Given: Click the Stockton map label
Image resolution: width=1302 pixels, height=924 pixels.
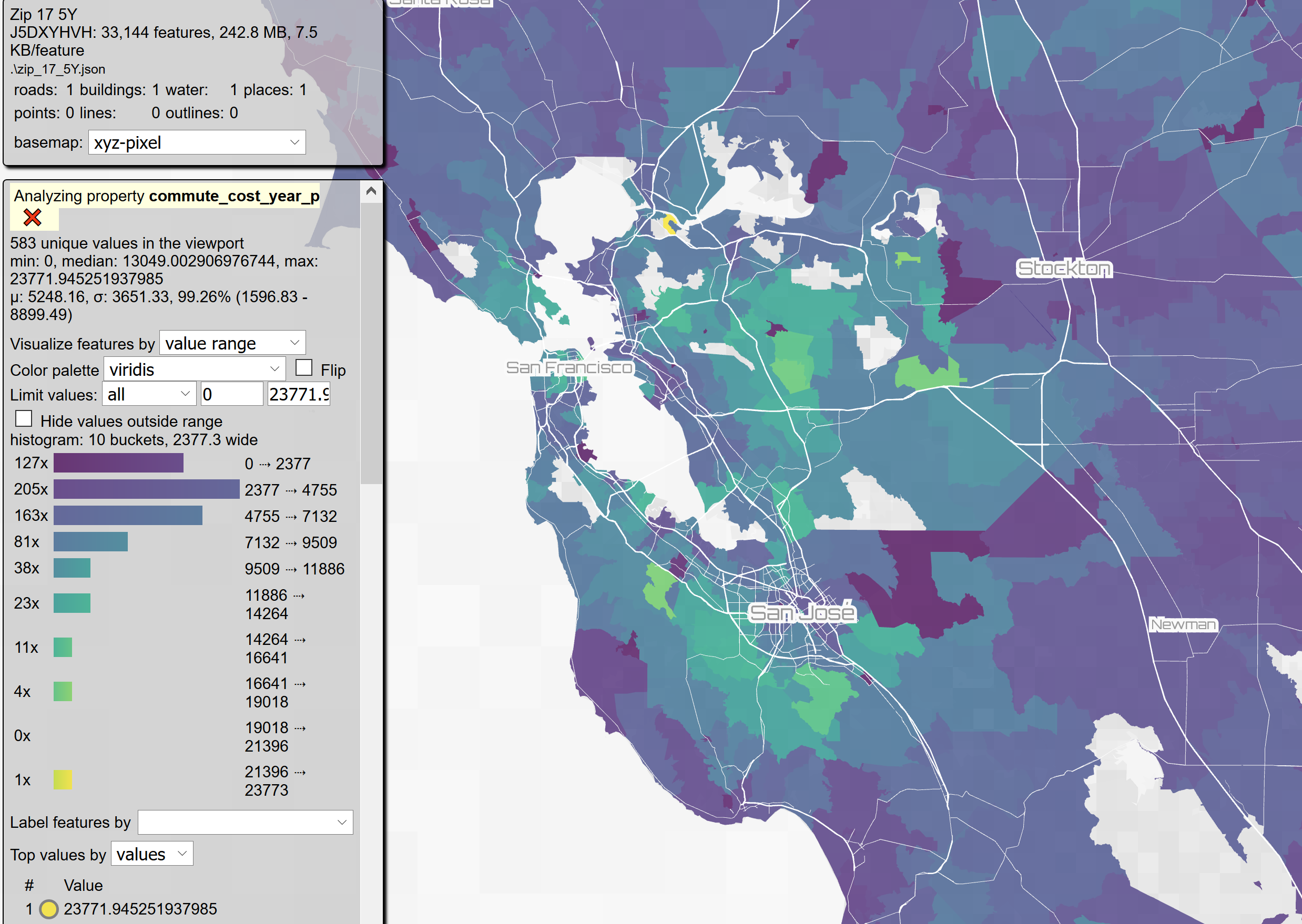Looking at the screenshot, I should tap(1064, 268).
